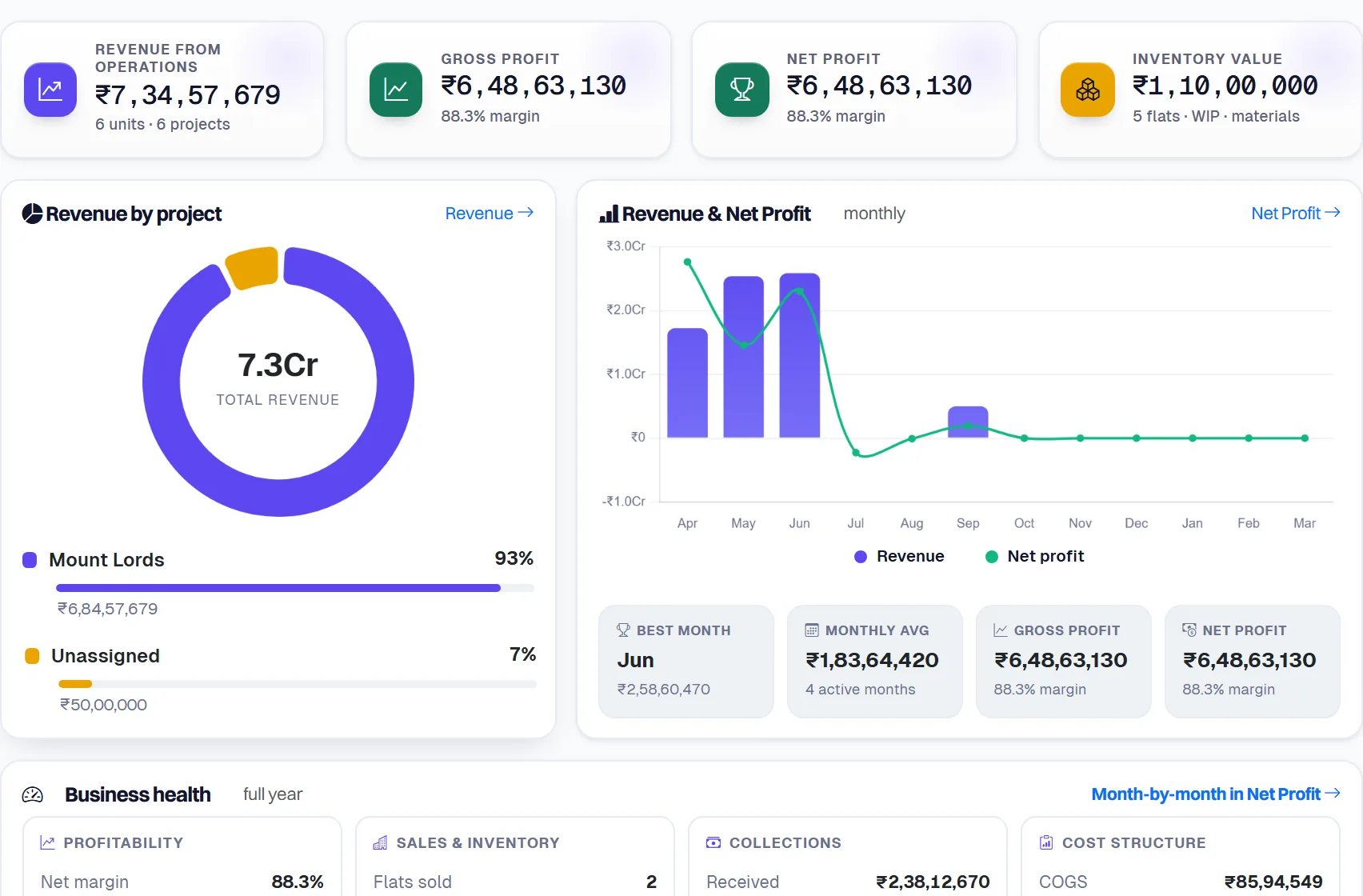1363x896 pixels.
Task: Click the bar chart icon beside Revenue & Net Profit
Action: pos(609,214)
